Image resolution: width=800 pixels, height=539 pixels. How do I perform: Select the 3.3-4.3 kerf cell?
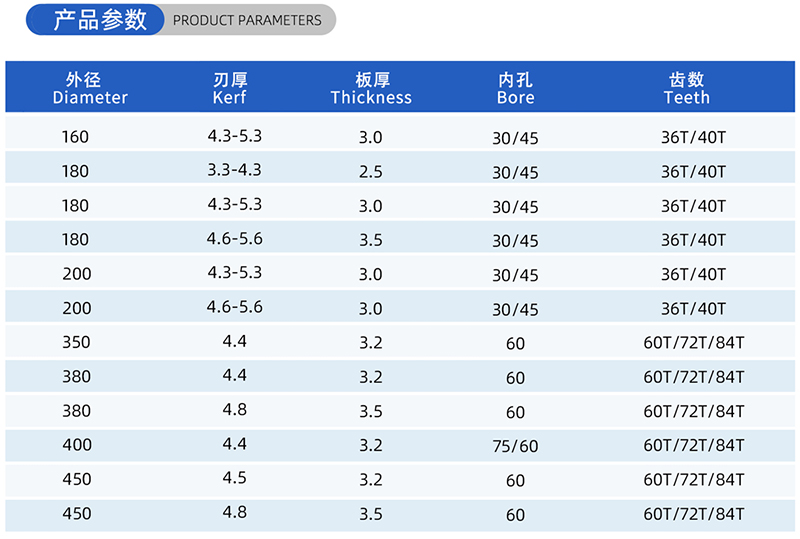(235, 170)
